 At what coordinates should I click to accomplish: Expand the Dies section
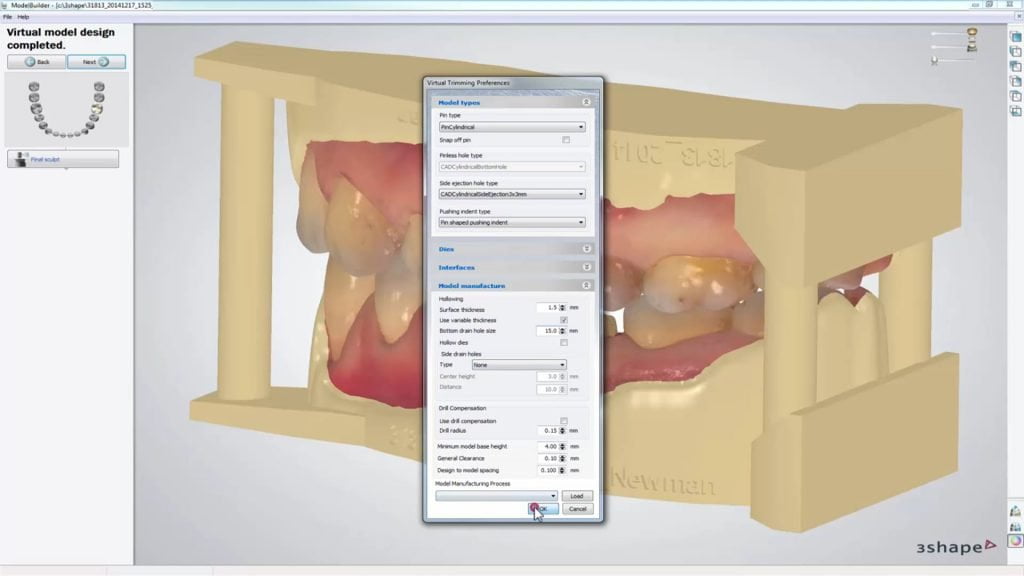[x=512, y=249]
